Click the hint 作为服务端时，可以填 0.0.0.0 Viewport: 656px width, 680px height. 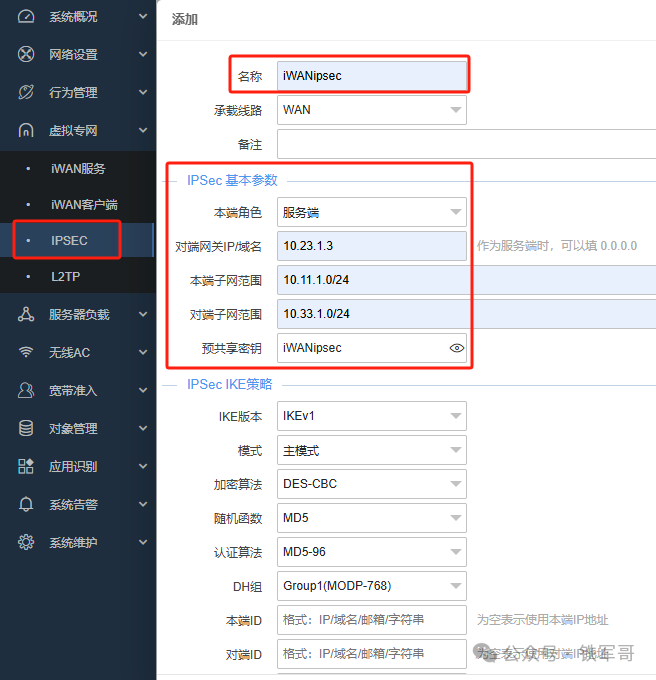coord(557,246)
